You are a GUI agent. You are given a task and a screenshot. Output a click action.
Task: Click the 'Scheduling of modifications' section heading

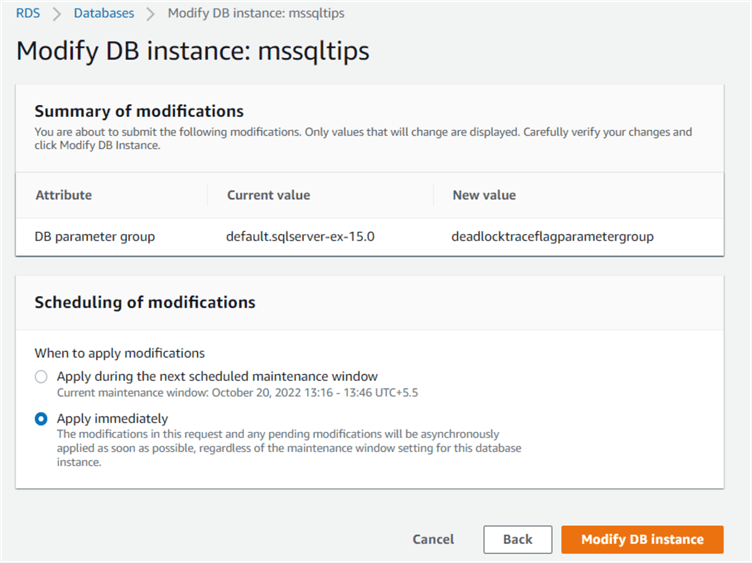pos(145,302)
